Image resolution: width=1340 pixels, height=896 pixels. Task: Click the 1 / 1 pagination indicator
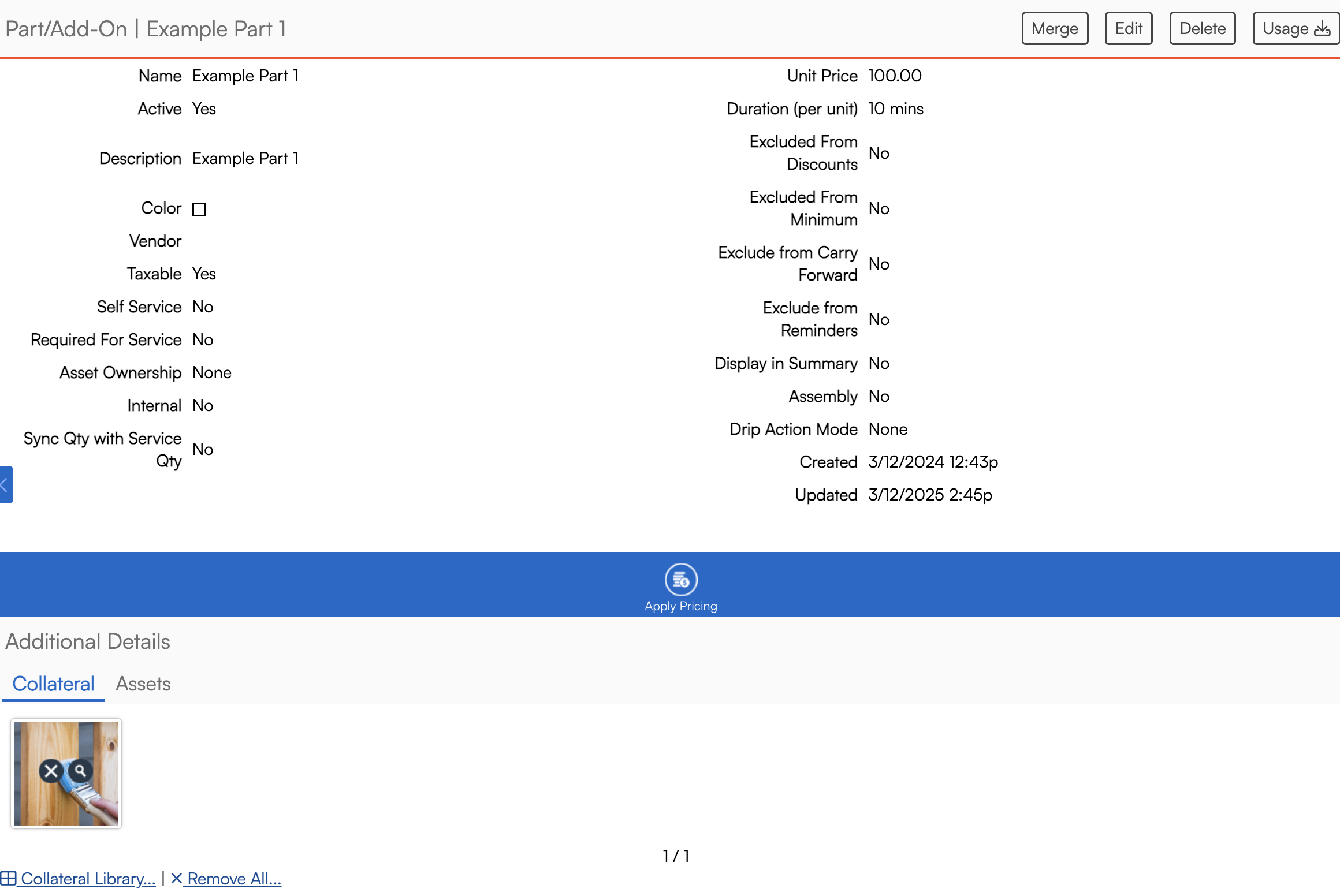point(676,856)
